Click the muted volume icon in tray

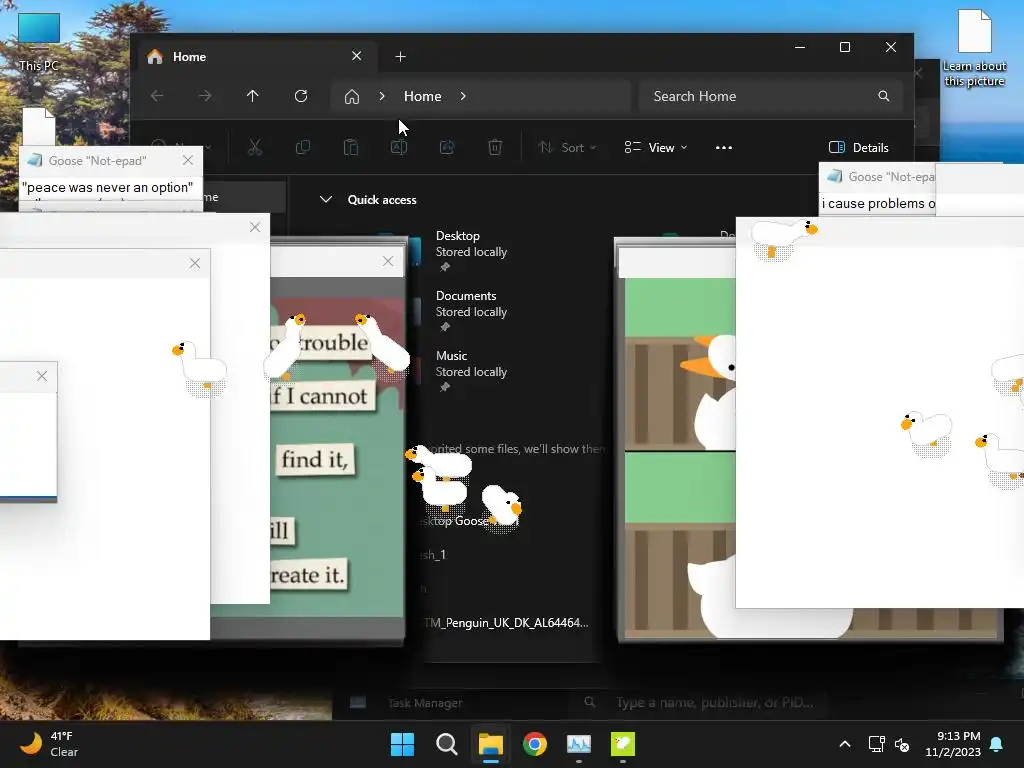(x=902, y=744)
